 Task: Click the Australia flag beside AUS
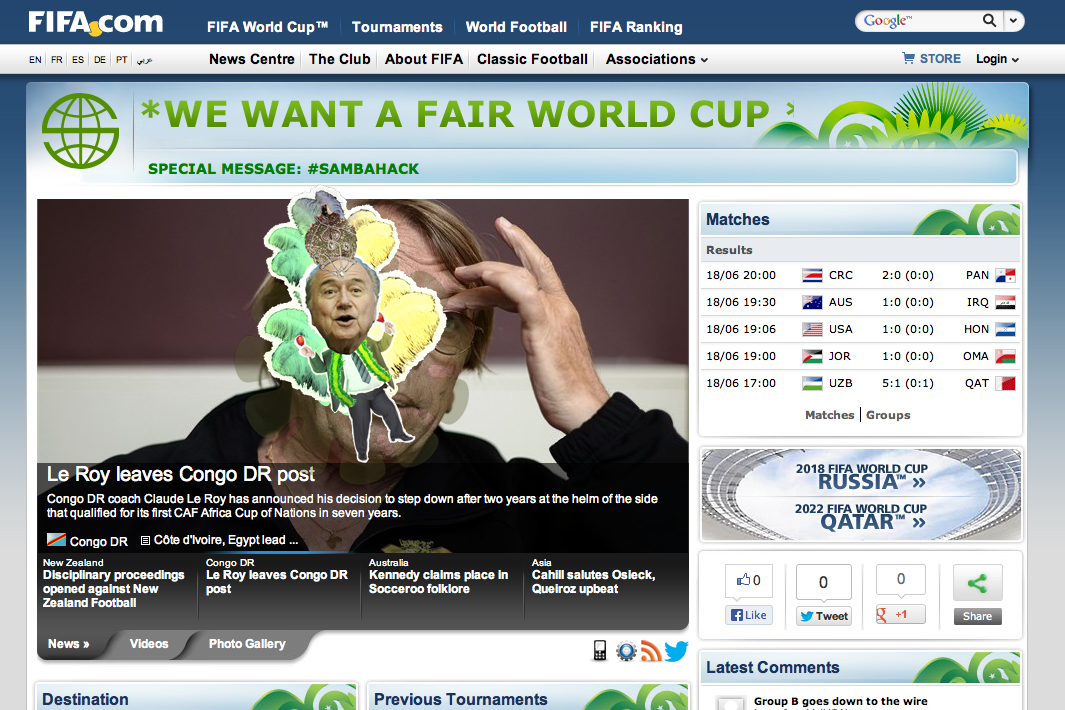tap(812, 302)
